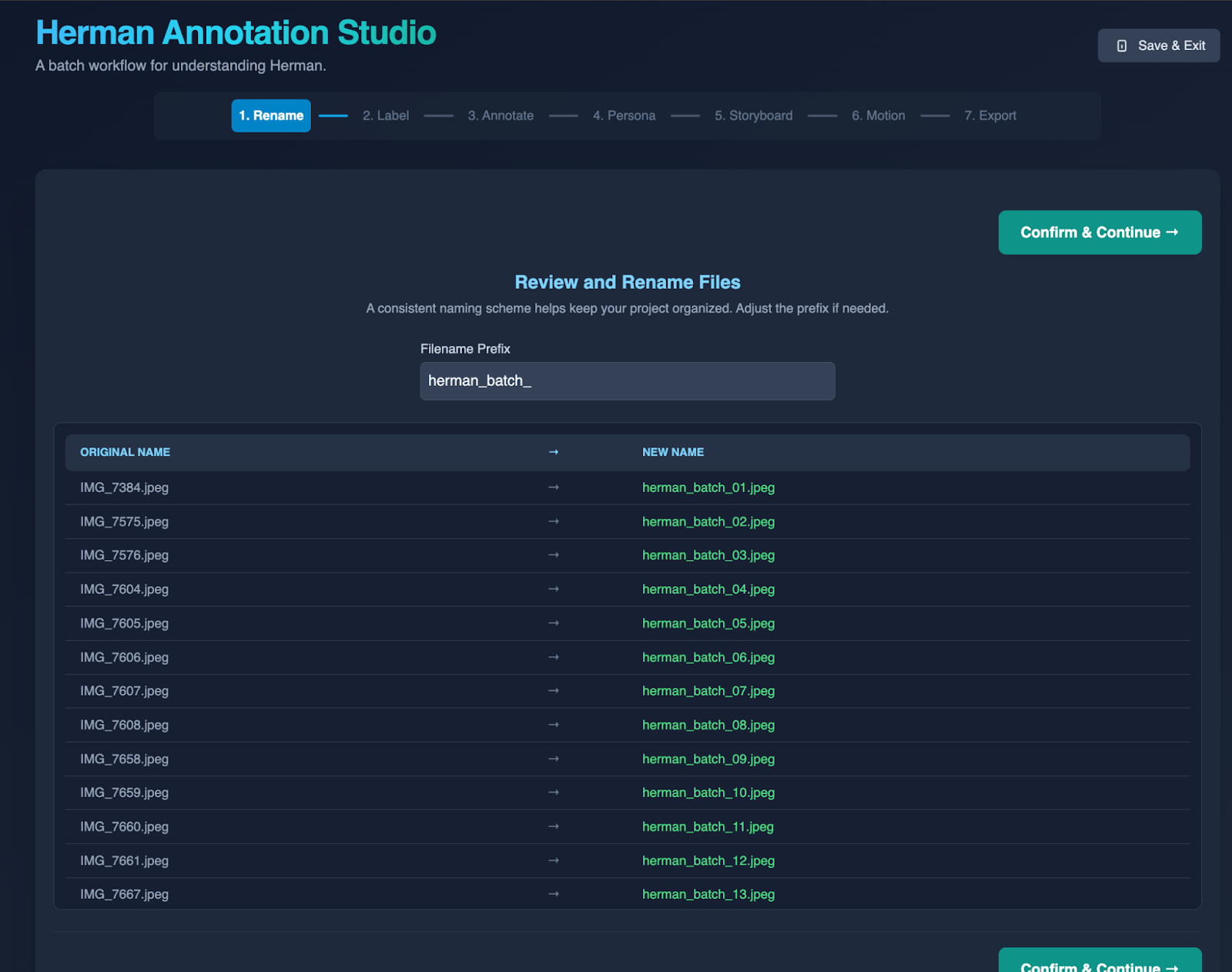Select the 6. Motion step
This screenshot has width=1232, height=972.
[878, 116]
